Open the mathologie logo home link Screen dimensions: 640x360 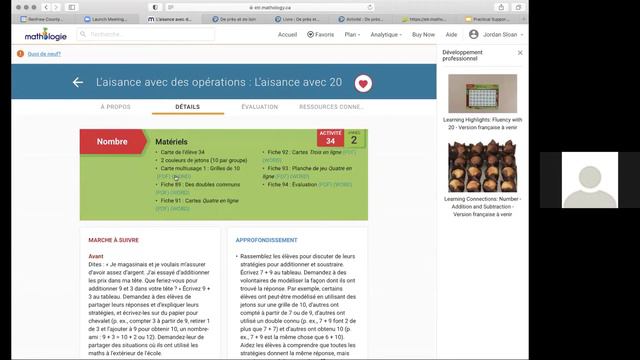(x=45, y=35)
